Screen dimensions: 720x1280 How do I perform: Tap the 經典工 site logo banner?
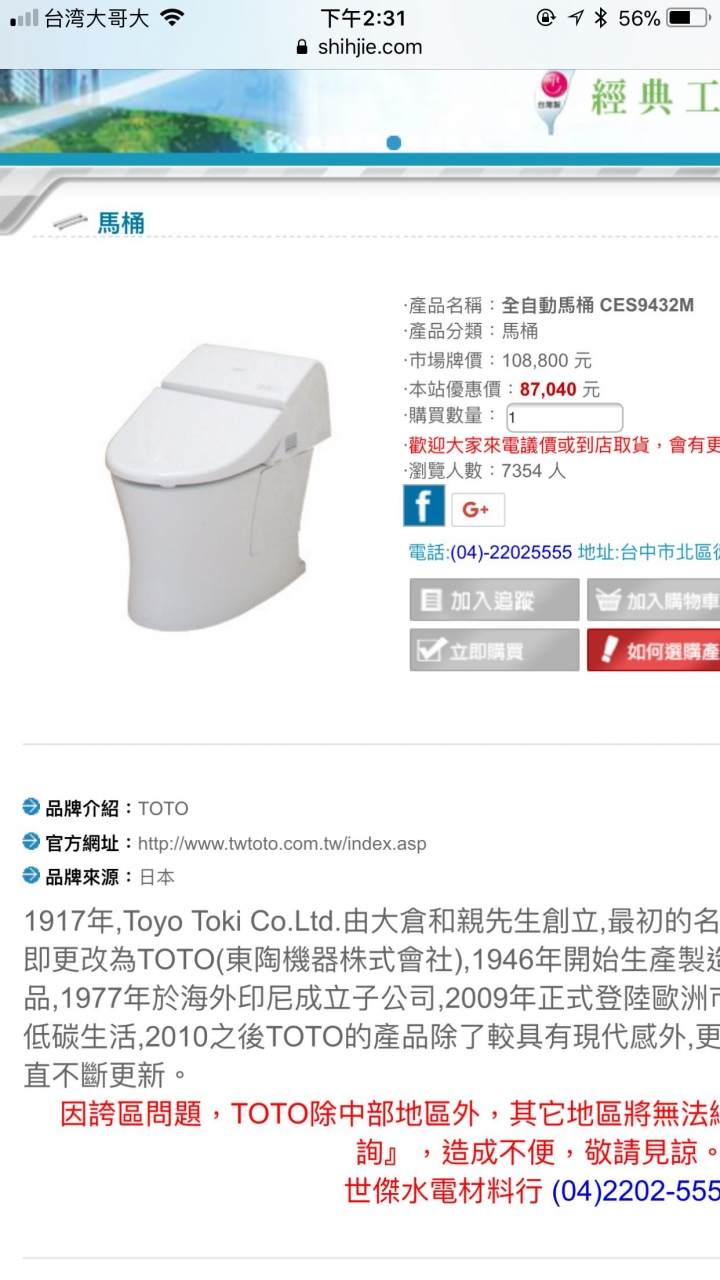point(628,102)
